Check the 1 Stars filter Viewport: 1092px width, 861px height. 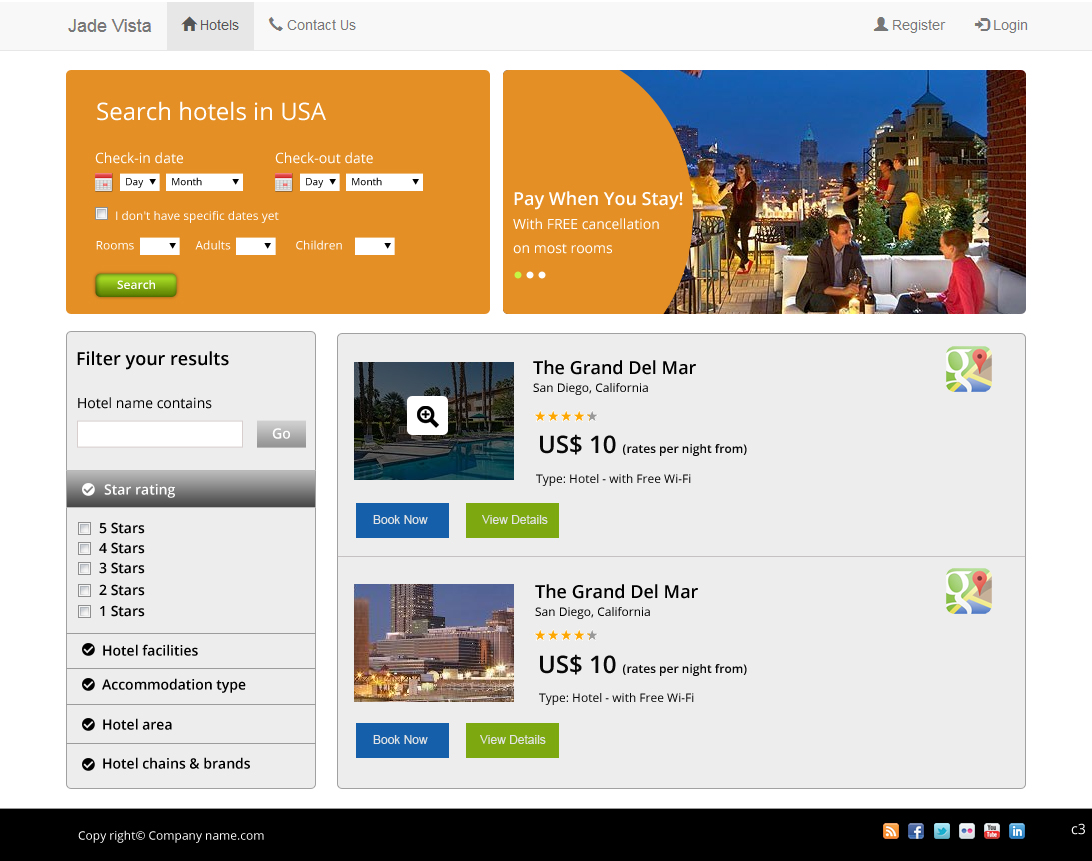click(x=85, y=612)
